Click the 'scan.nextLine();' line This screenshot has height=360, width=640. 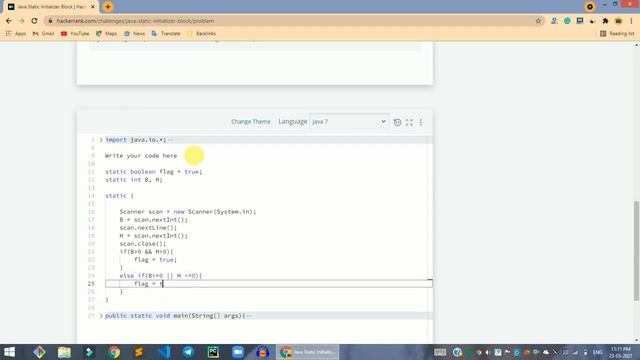pos(148,228)
